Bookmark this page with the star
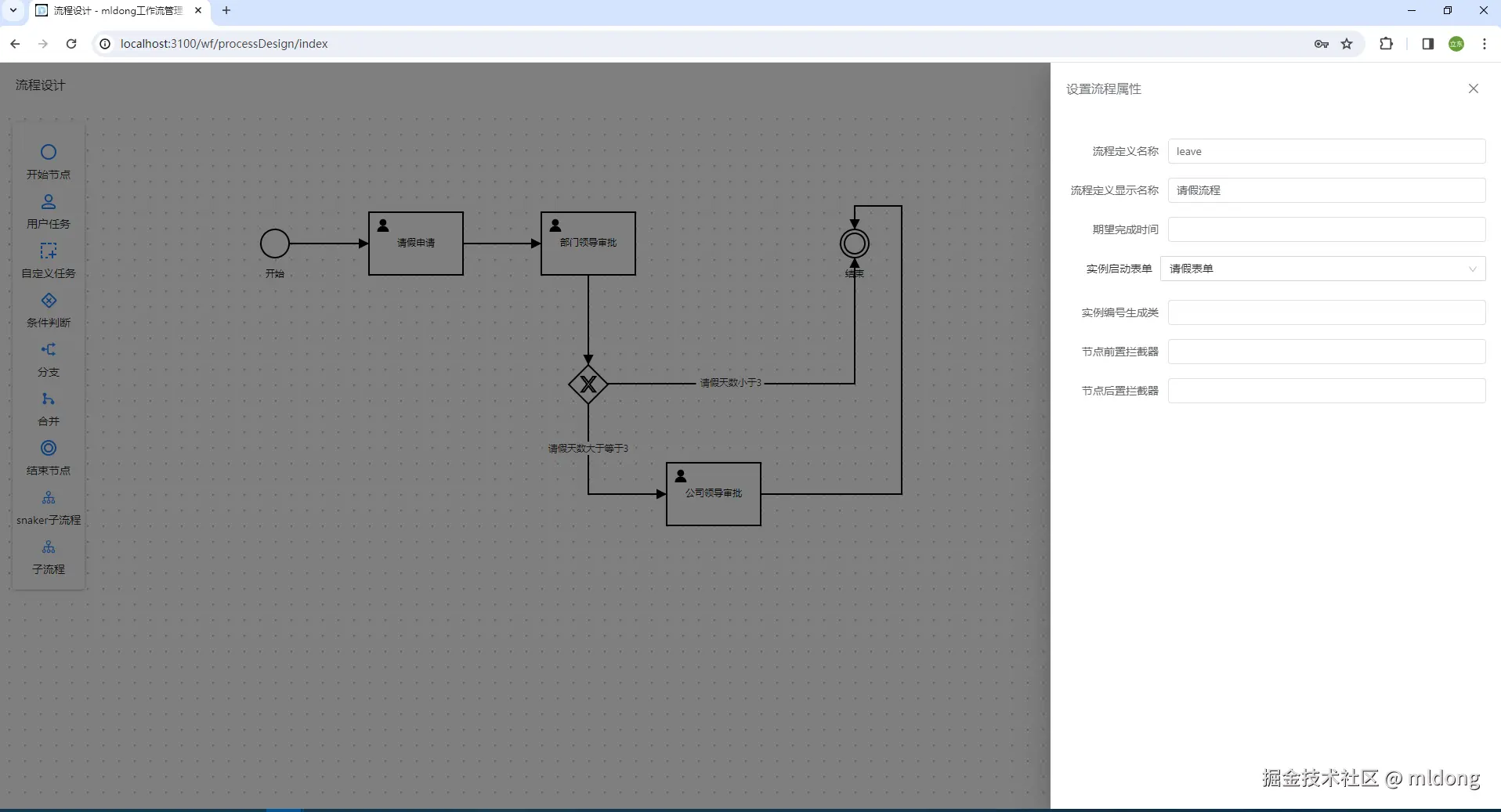The width and height of the screenshot is (1501, 812). pos(1347,44)
